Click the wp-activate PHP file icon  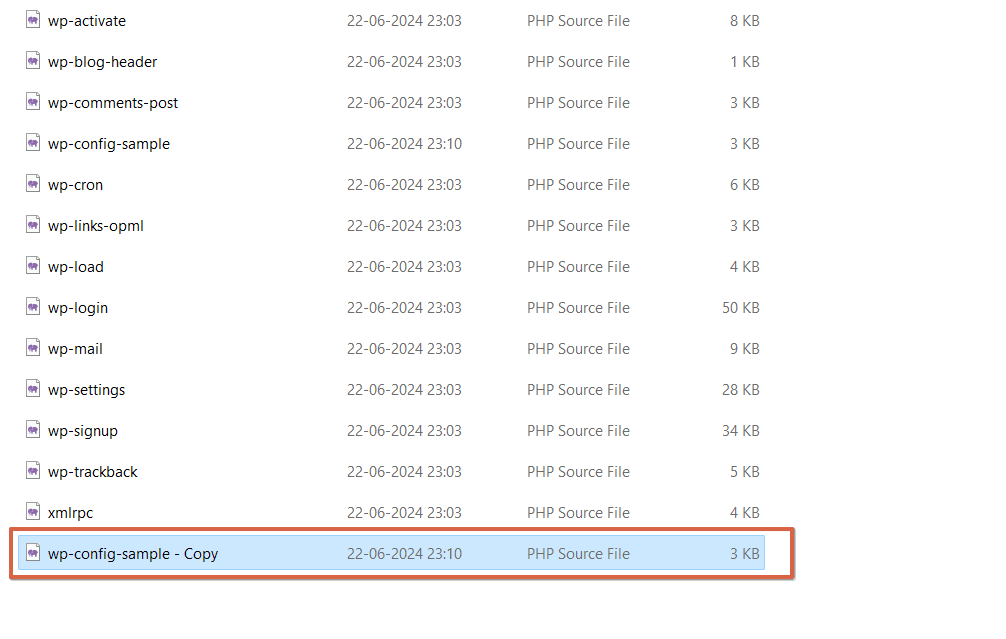[x=33, y=20]
